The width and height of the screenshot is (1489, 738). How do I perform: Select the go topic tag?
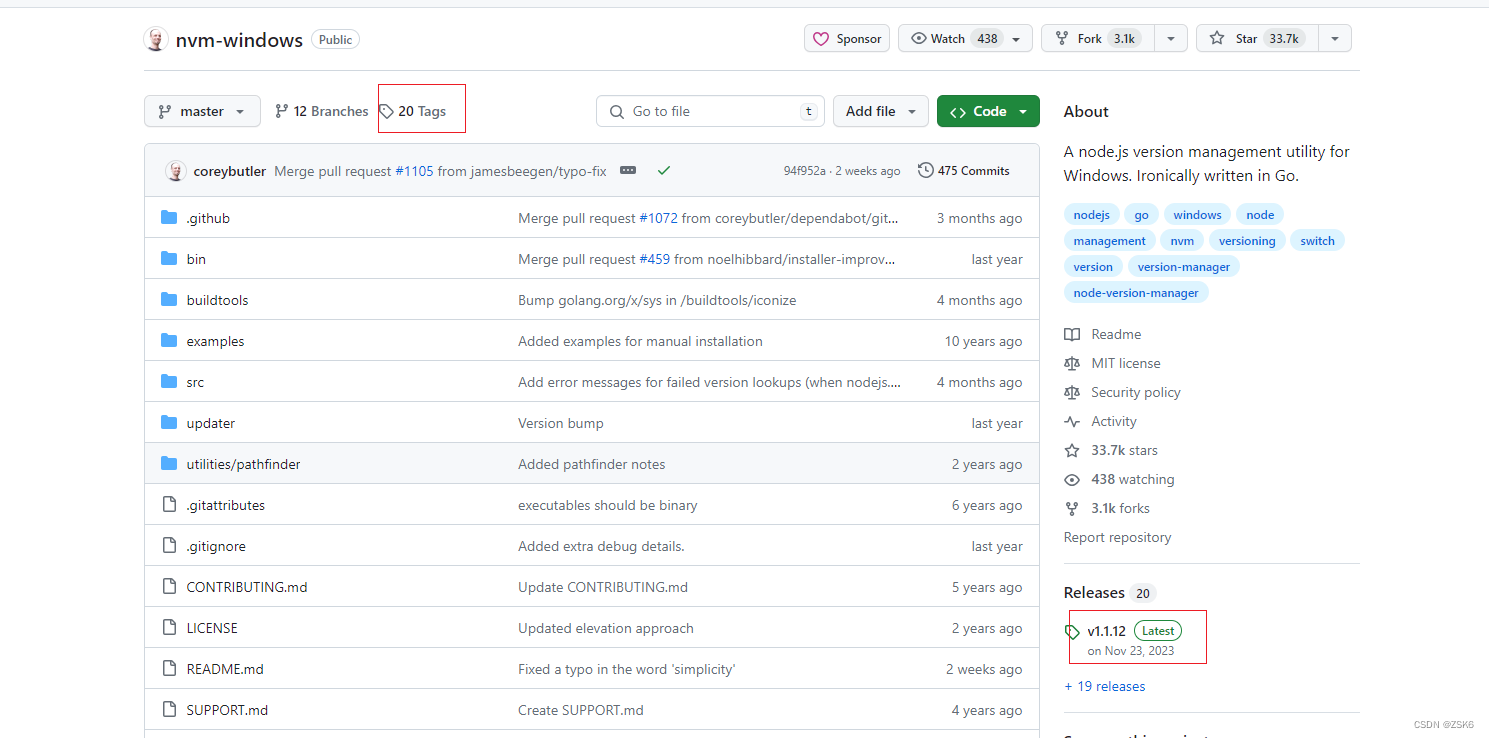point(1141,215)
